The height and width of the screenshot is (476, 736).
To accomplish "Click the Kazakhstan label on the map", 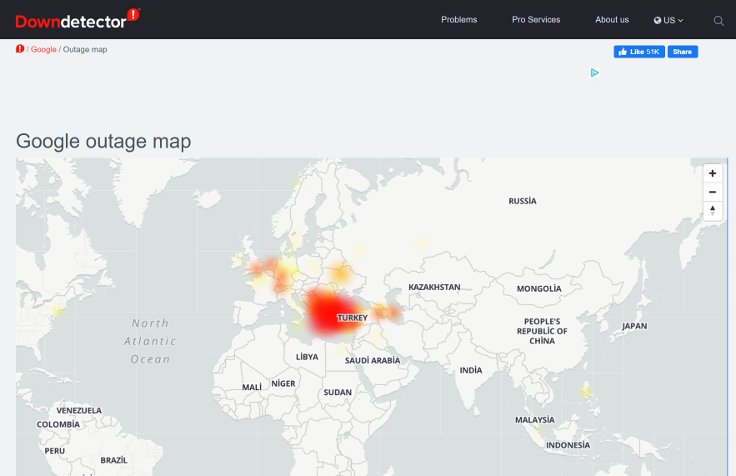I will pyautogui.click(x=434, y=287).
